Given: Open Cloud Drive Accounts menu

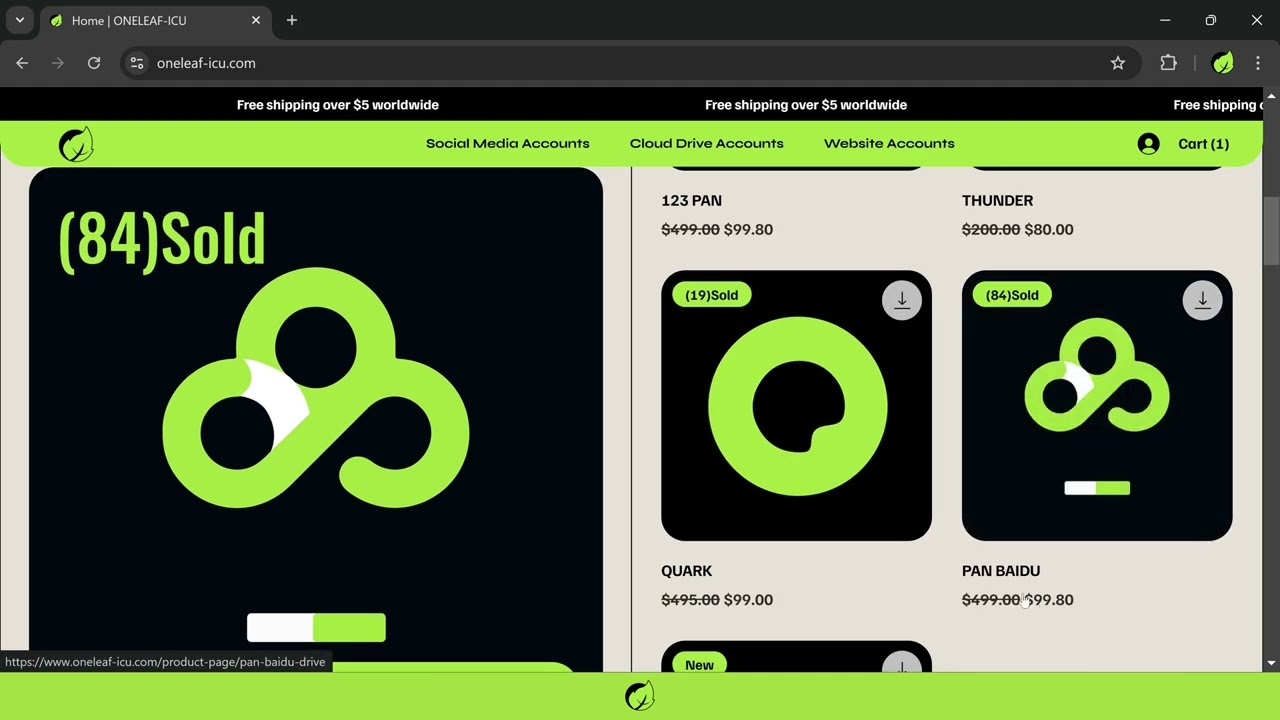Looking at the screenshot, I should [706, 143].
